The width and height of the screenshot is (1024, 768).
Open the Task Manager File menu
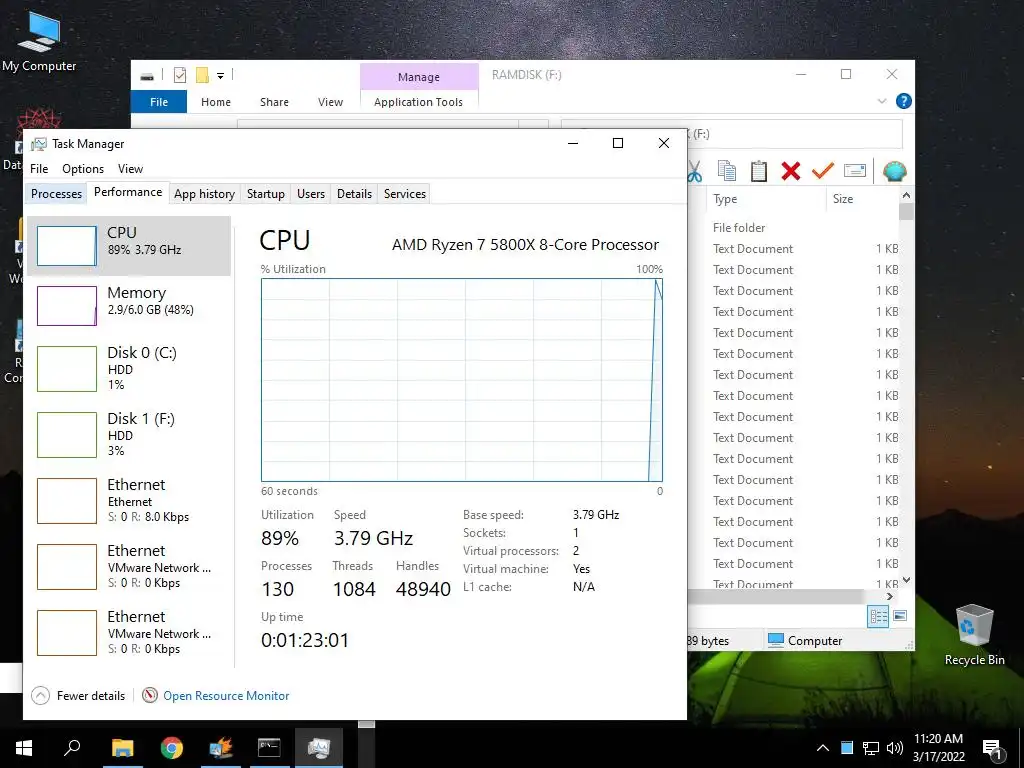point(39,168)
